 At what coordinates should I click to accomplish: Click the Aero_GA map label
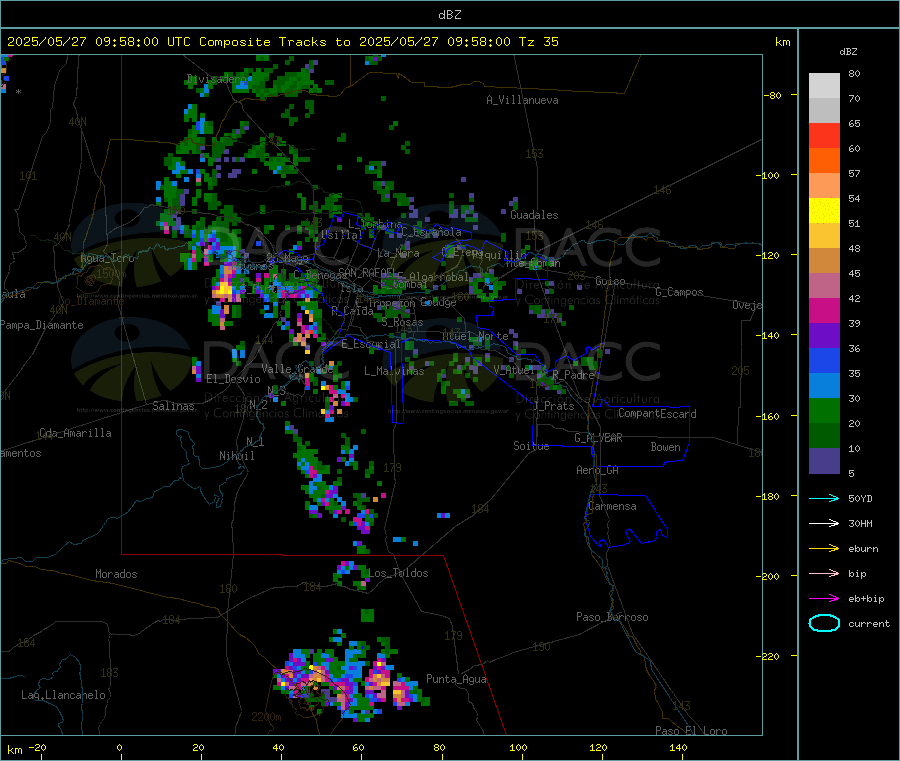click(x=598, y=471)
